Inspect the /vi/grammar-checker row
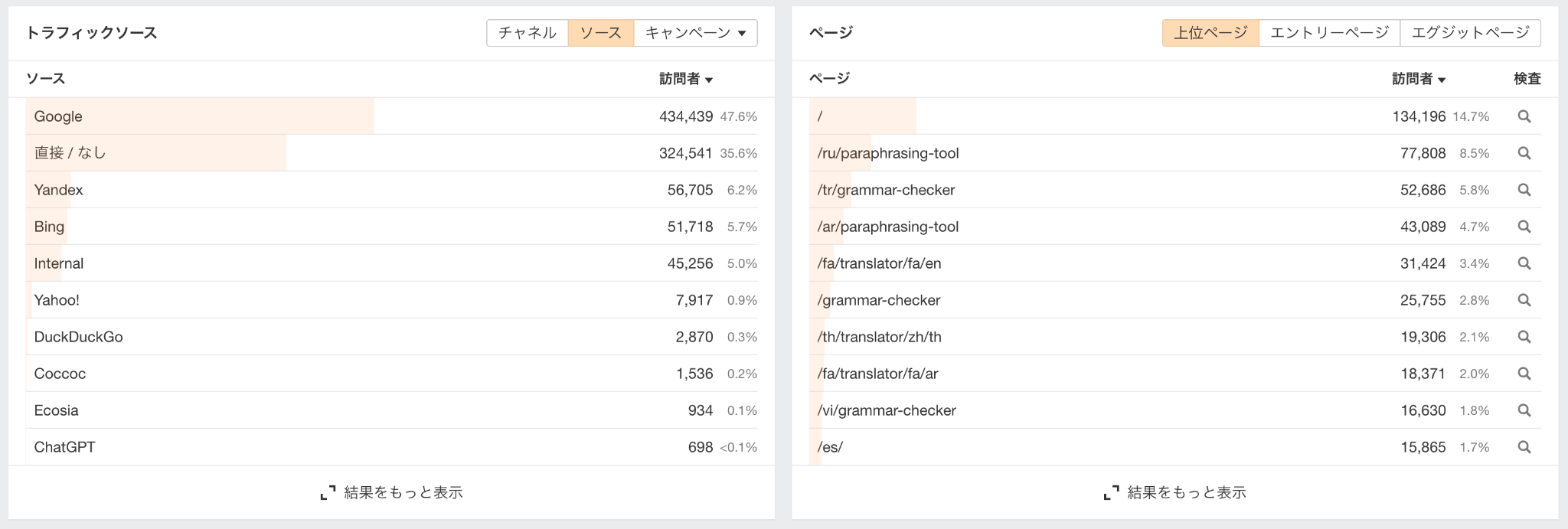The image size is (1568, 529). pos(1524,410)
